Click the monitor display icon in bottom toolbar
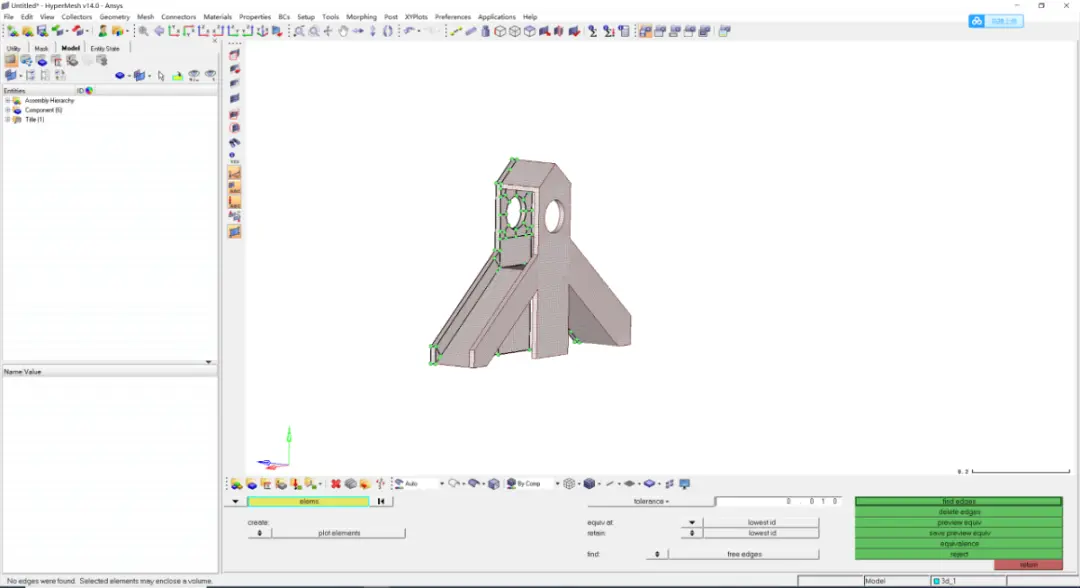 685,484
